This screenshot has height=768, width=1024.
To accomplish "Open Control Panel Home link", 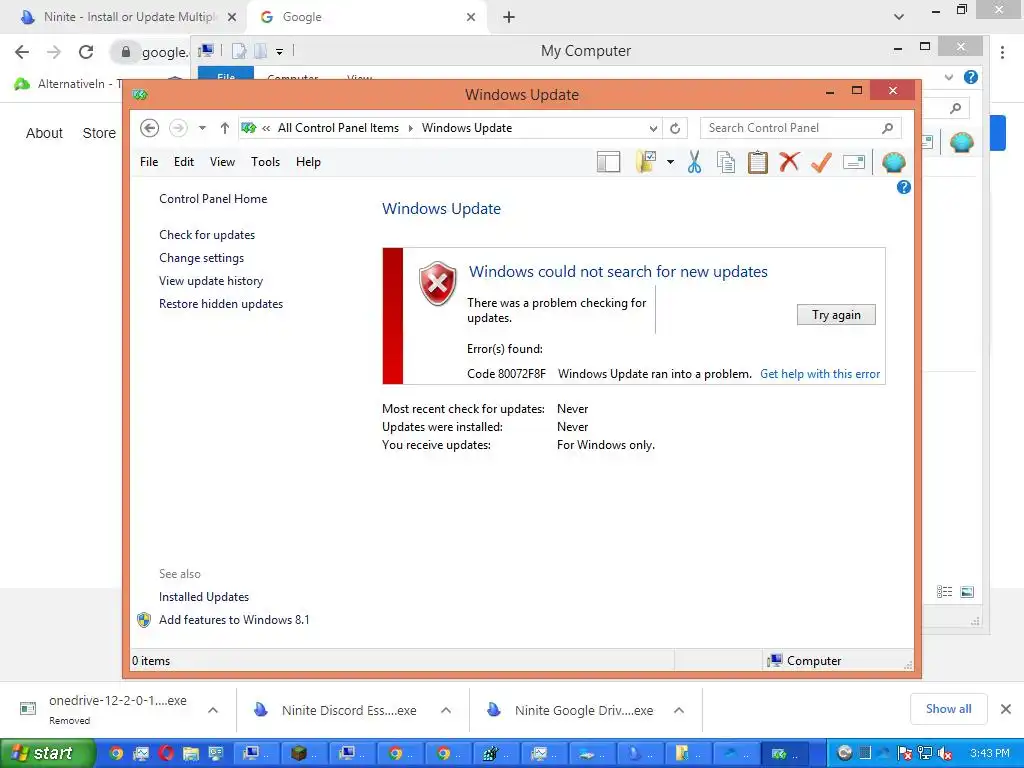I will tap(213, 199).
